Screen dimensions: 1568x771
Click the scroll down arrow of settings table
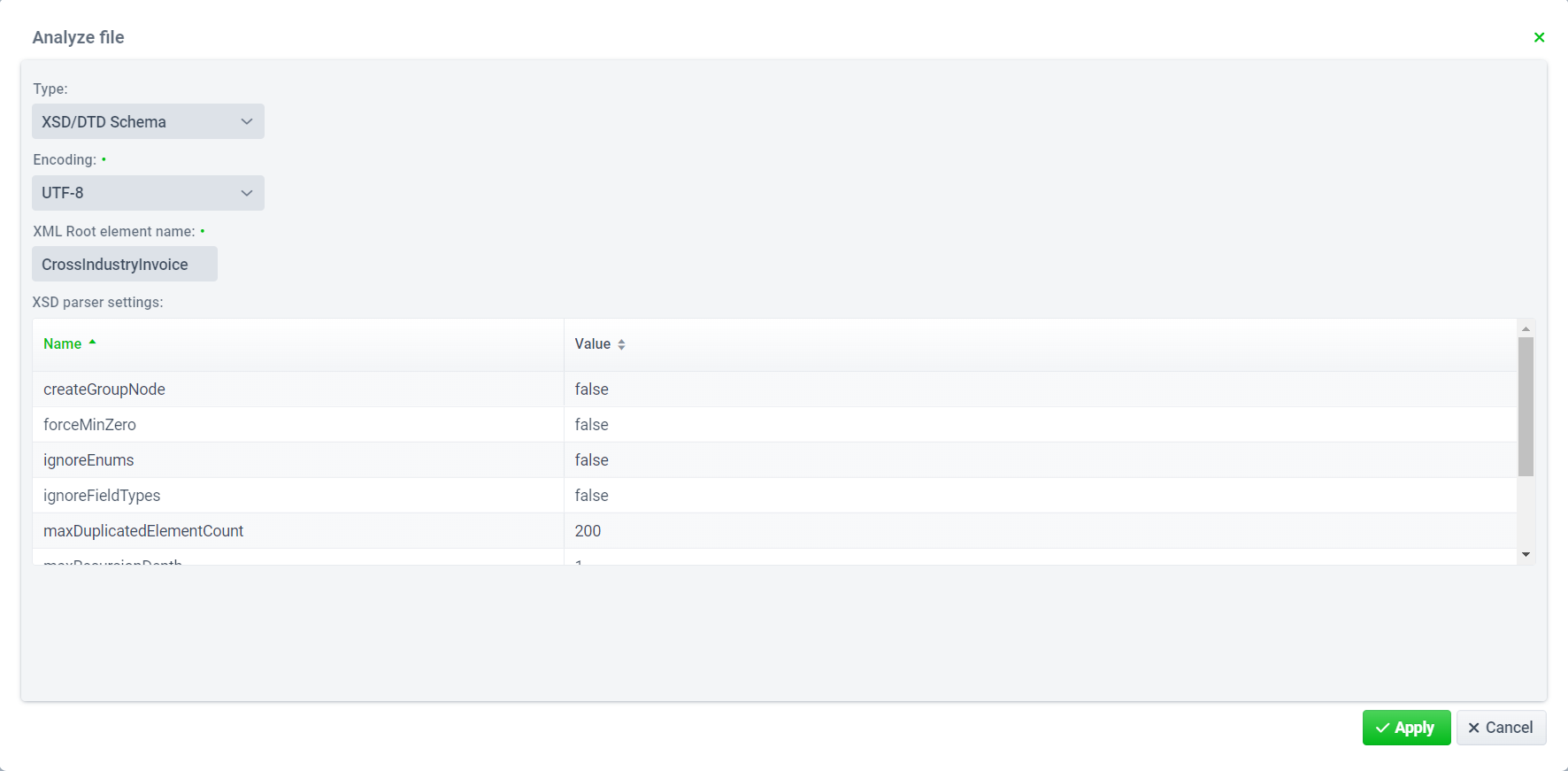click(1526, 555)
